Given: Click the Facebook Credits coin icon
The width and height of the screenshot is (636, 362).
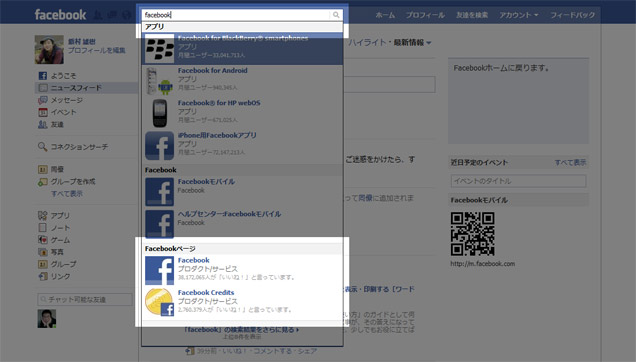Looking at the screenshot, I should [159, 302].
